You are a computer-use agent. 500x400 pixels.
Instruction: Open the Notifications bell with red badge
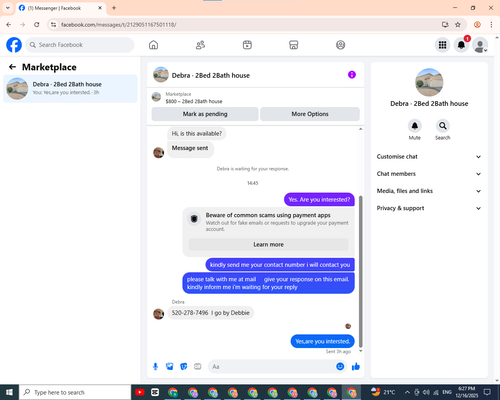coord(461,45)
